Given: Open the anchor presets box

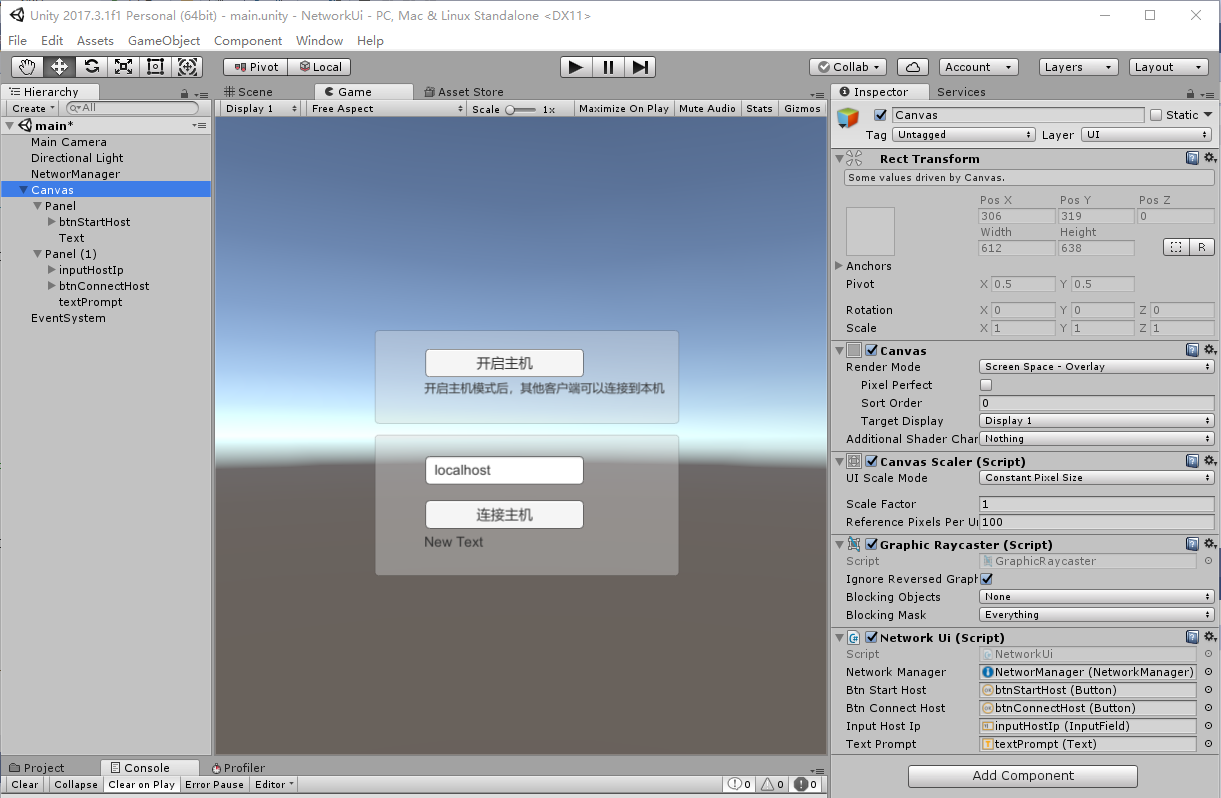Looking at the screenshot, I should click(870, 231).
